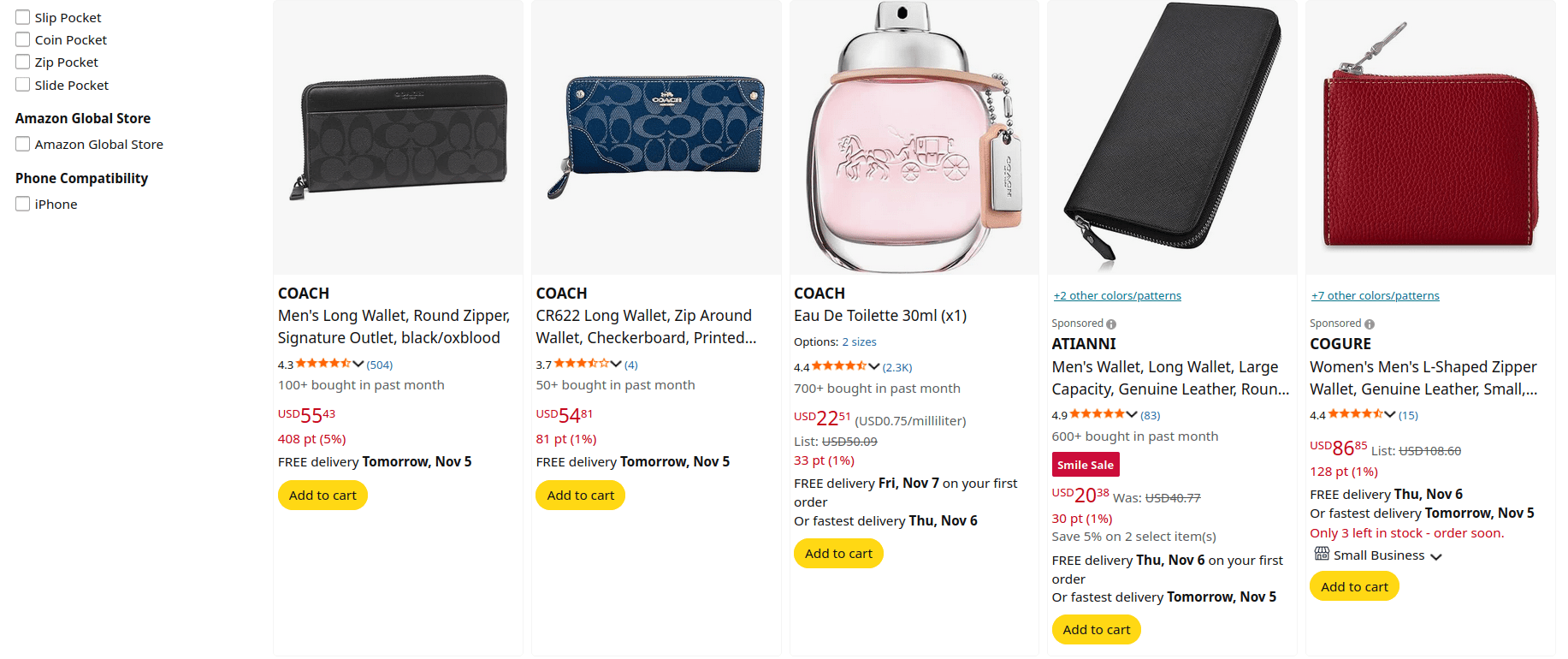Click the star rating of COACH Men's Long Wallet
Screen dimensions: 1568x659
(323, 364)
